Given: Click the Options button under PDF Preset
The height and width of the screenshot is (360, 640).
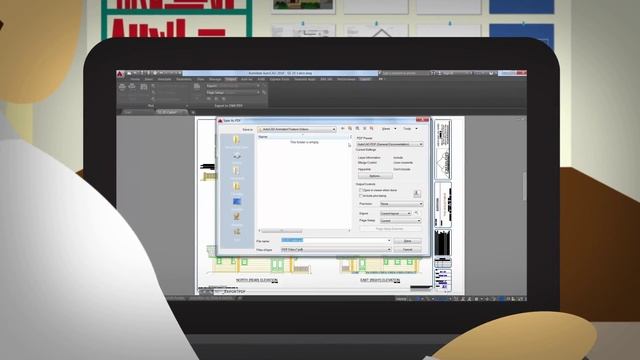Looking at the screenshot, I should [375, 176].
